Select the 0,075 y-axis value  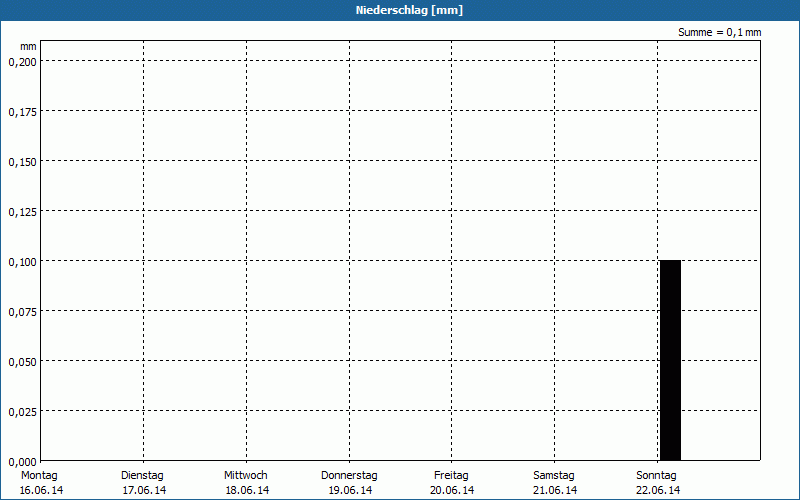(22, 311)
